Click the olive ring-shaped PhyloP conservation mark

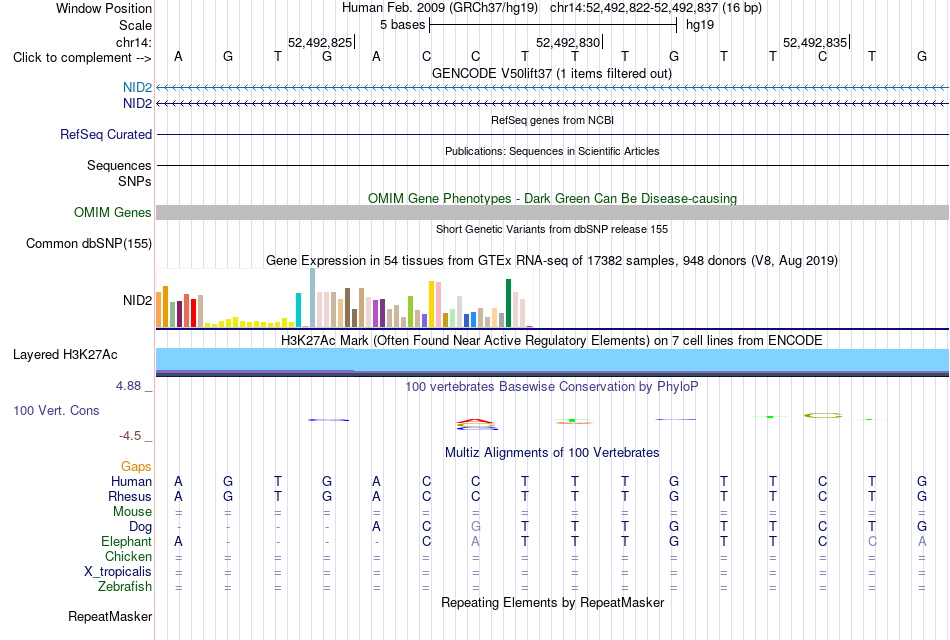coord(823,416)
